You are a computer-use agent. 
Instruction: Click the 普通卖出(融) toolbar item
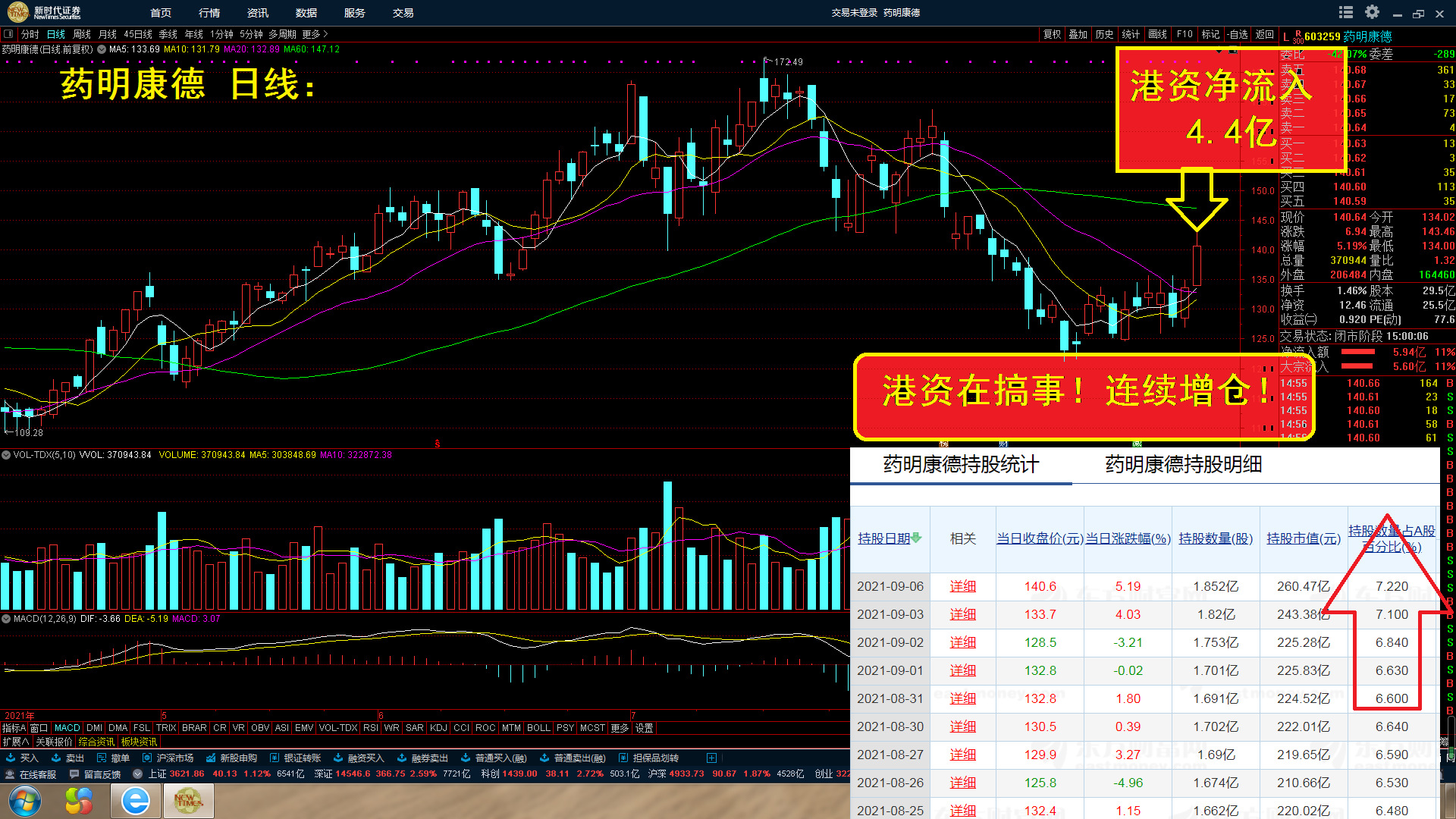pyautogui.click(x=572, y=758)
